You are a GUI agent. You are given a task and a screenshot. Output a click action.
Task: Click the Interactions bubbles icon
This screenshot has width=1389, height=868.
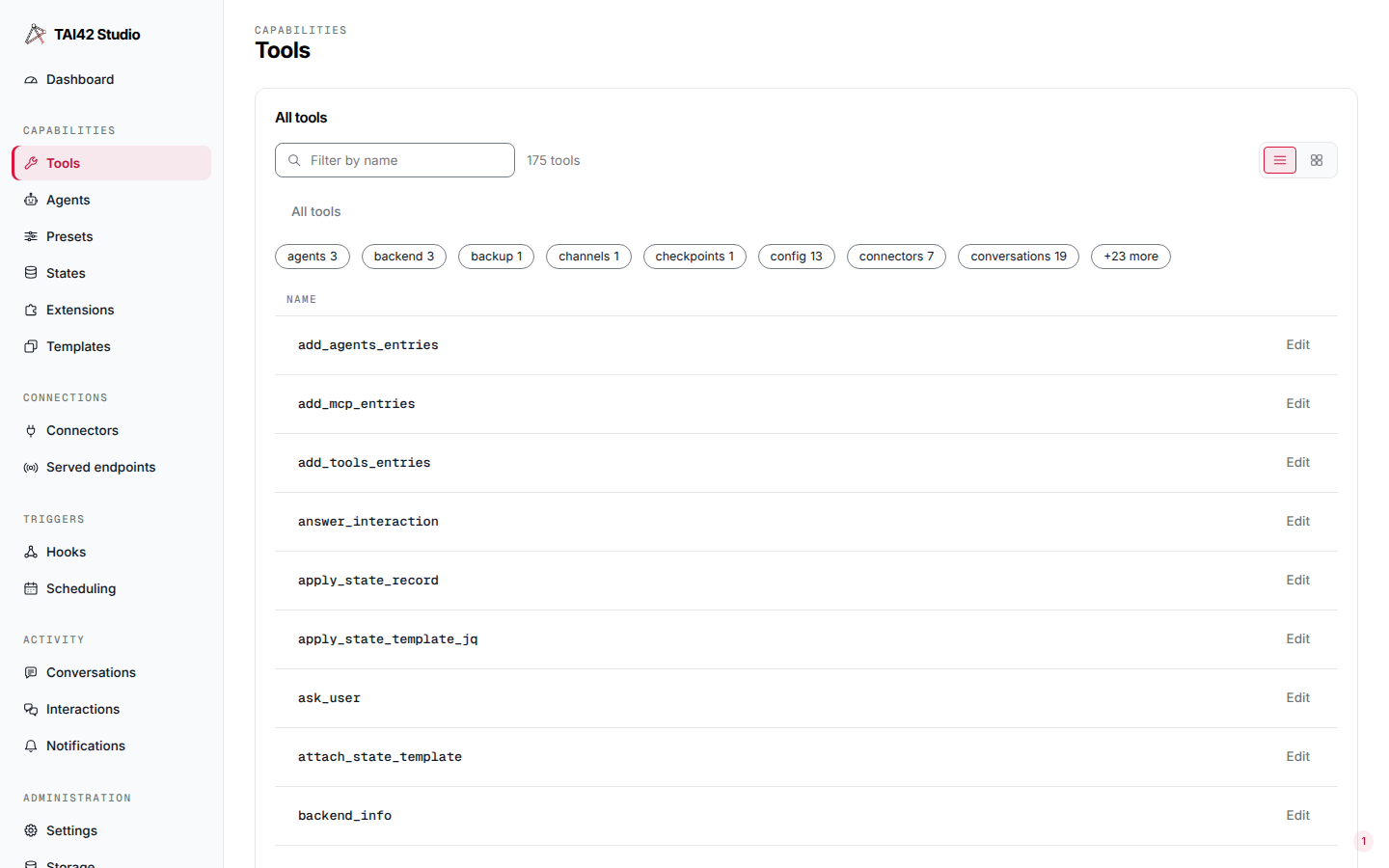pyautogui.click(x=31, y=709)
